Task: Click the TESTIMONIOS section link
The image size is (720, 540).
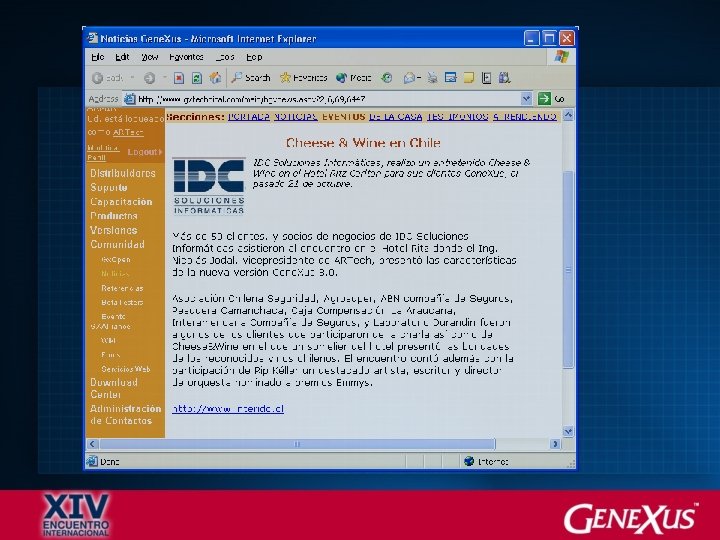Action: tap(457, 117)
